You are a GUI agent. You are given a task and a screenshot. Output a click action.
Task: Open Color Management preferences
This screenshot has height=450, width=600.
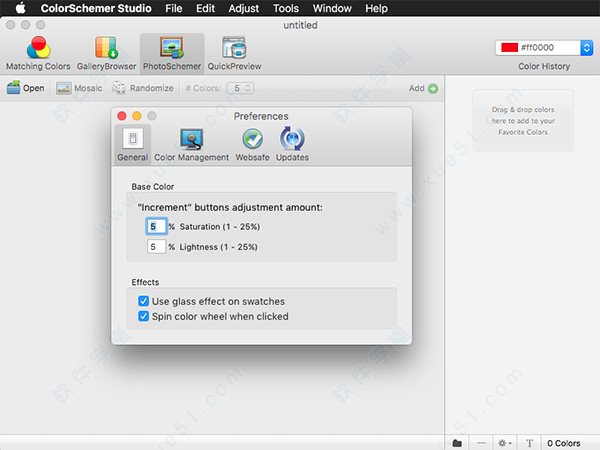tap(191, 145)
